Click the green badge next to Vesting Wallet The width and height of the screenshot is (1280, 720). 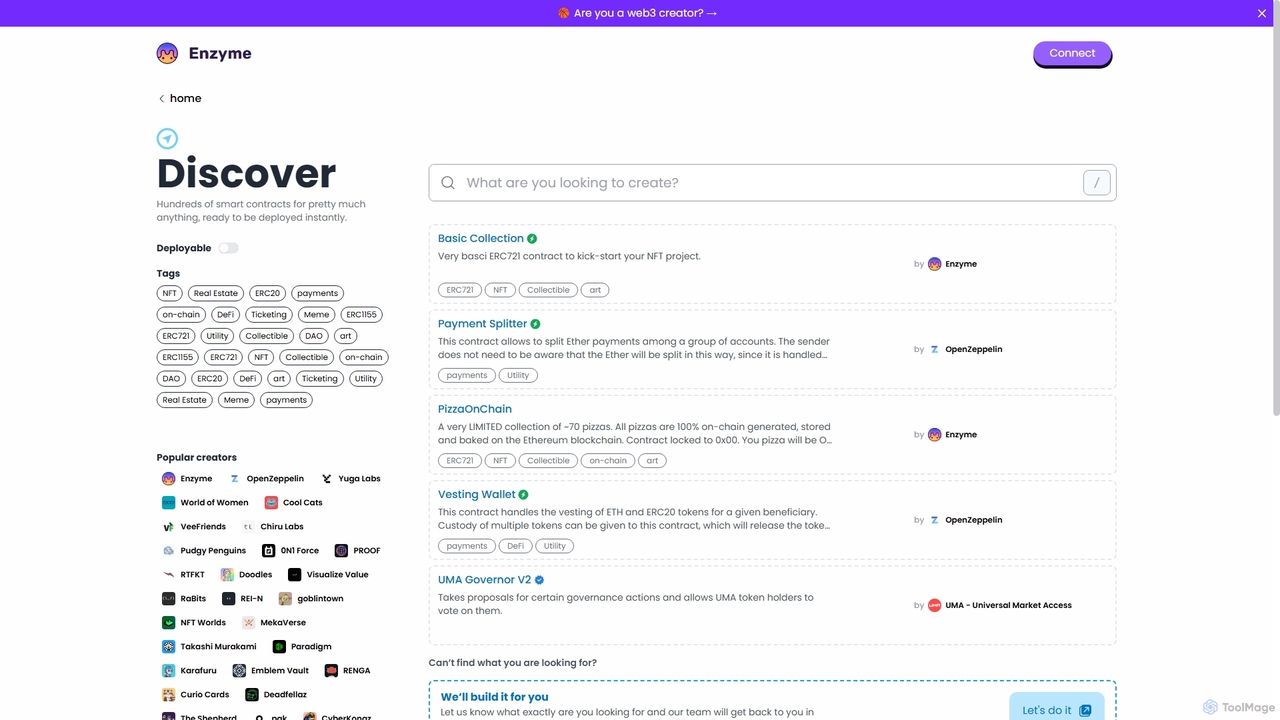pyautogui.click(x=523, y=495)
